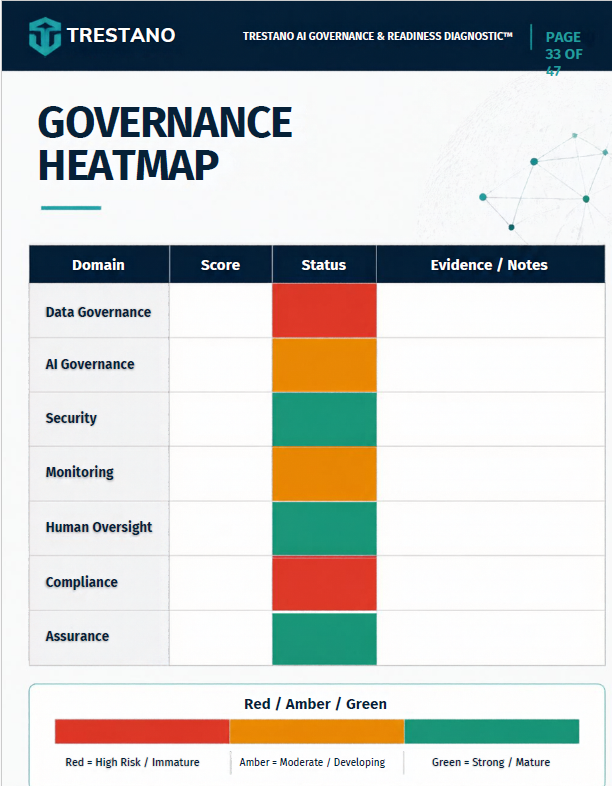Click the Domain column header
This screenshot has height=786, width=612.
pos(99,265)
